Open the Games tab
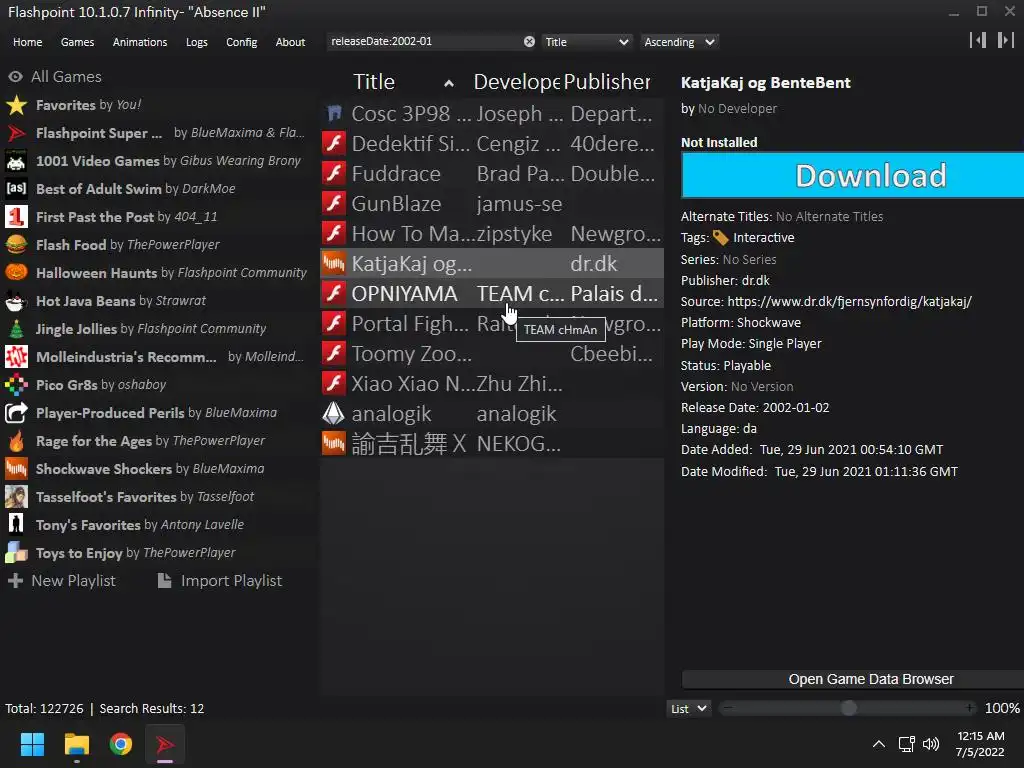The width and height of the screenshot is (1024, 768). click(77, 42)
